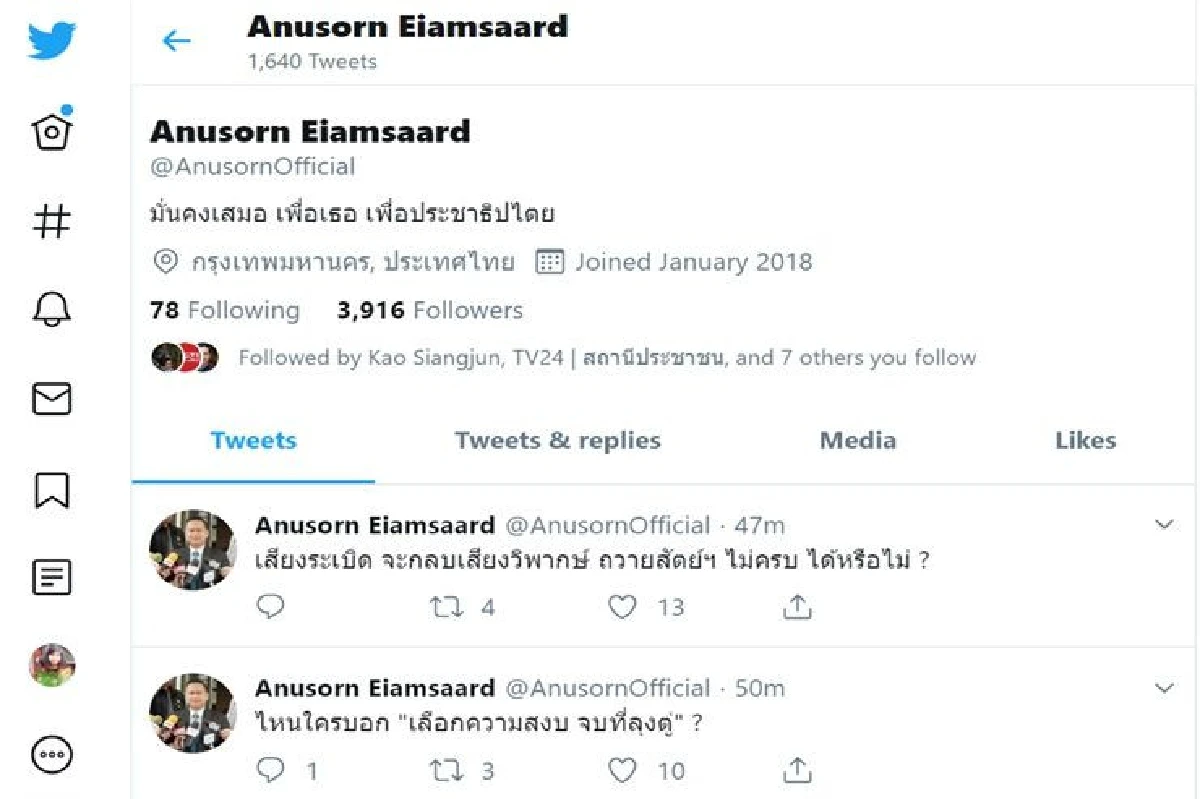Open the 3,916 Followers list

(430, 311)
